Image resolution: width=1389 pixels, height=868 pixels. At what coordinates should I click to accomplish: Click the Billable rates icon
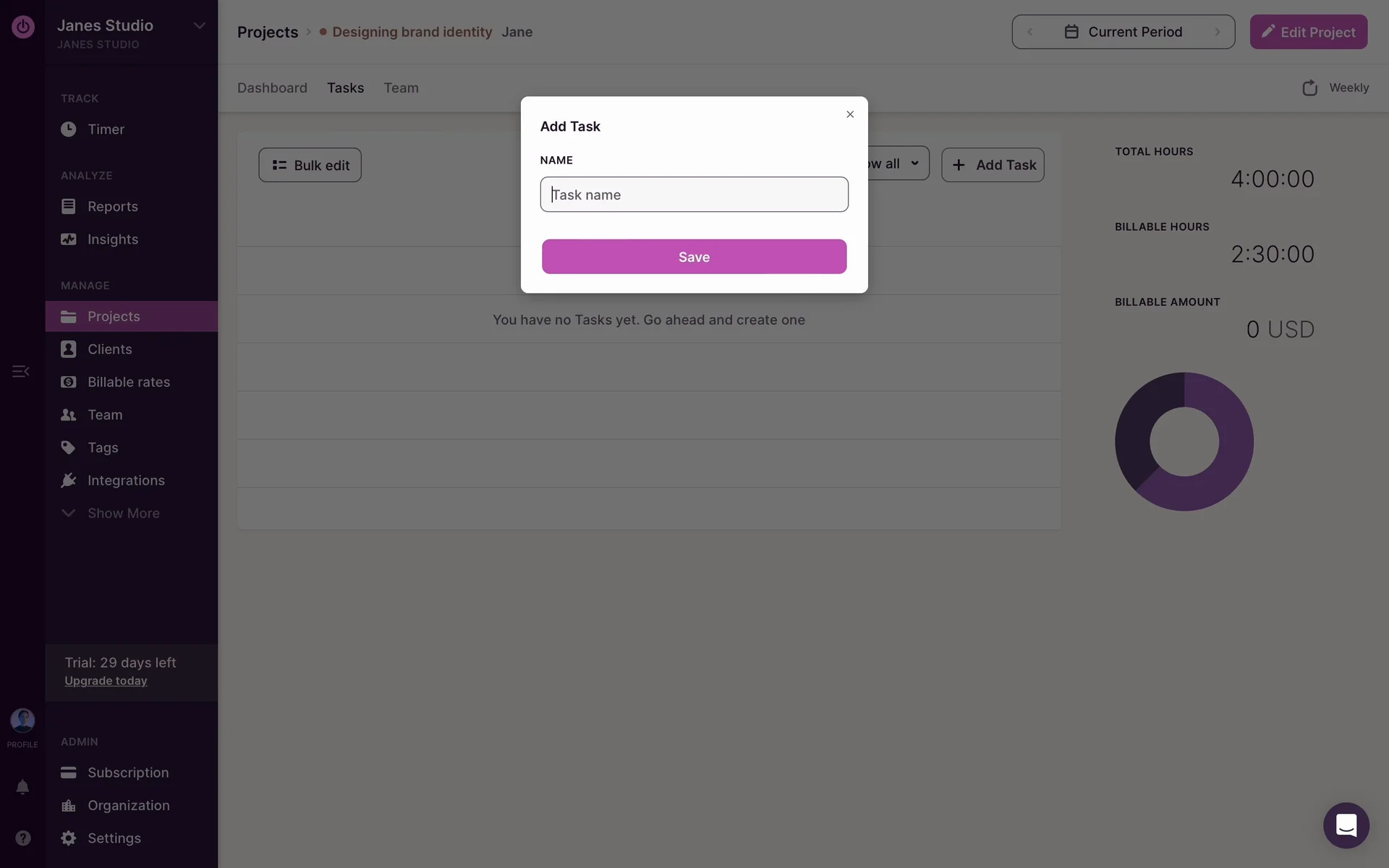point(69,382)
